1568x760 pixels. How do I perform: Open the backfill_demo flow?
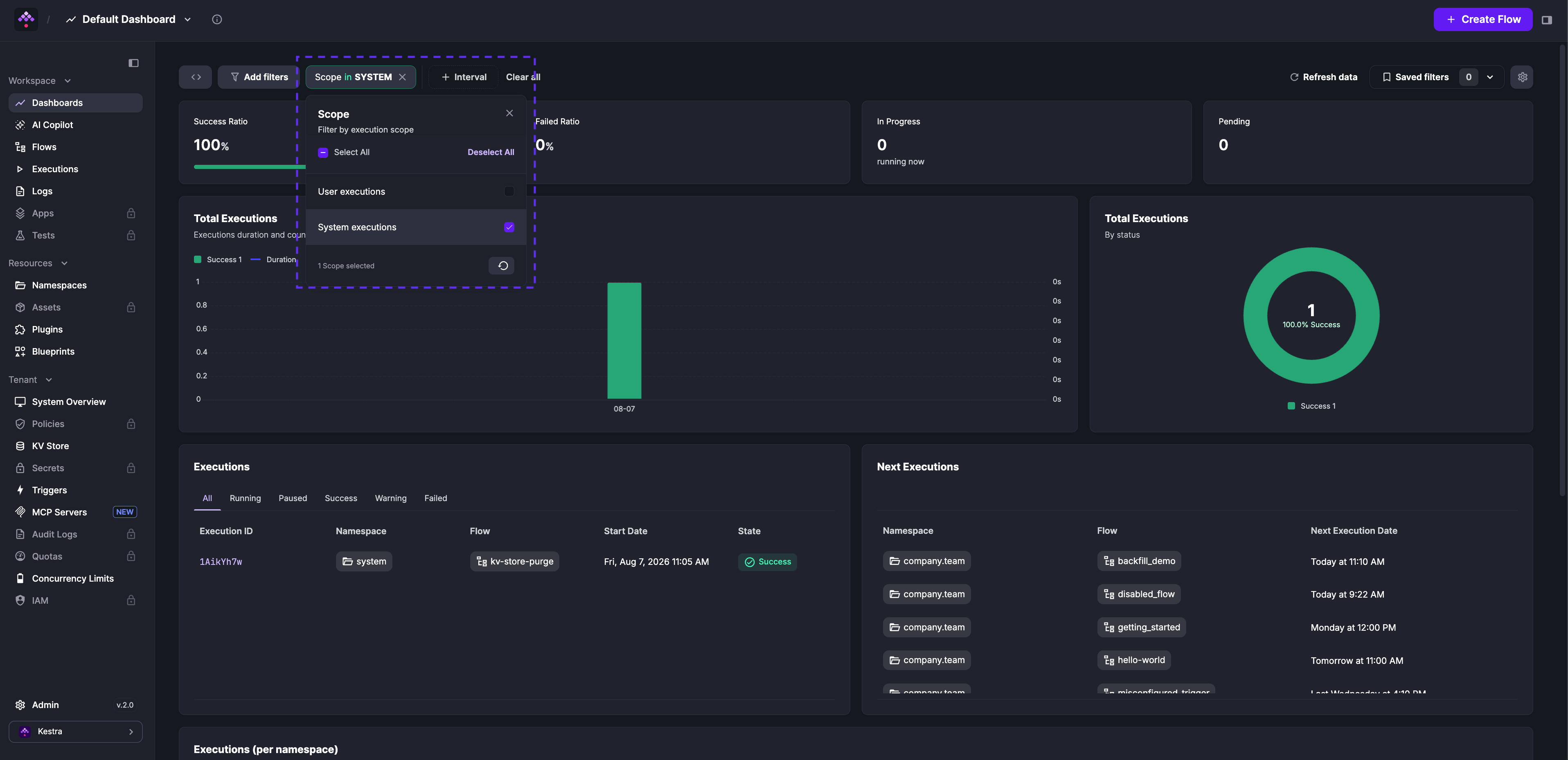point(1140,561)
